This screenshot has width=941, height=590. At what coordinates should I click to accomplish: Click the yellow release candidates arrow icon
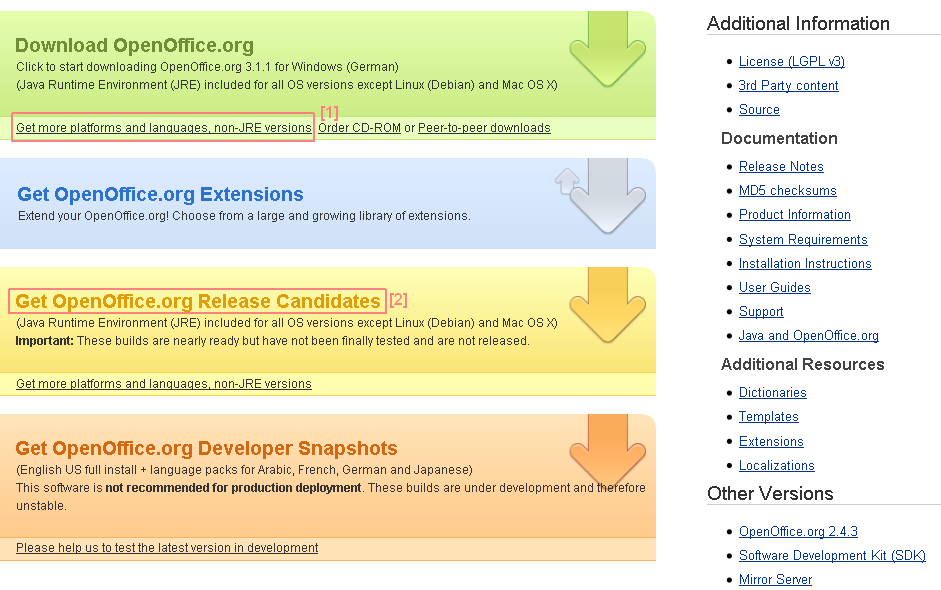607,304
